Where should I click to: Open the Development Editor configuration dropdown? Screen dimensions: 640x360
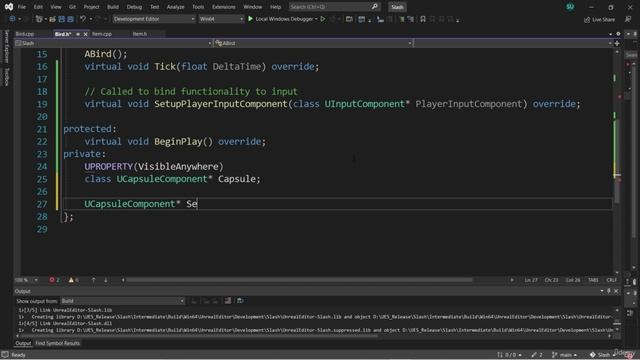tap(154, 19)
